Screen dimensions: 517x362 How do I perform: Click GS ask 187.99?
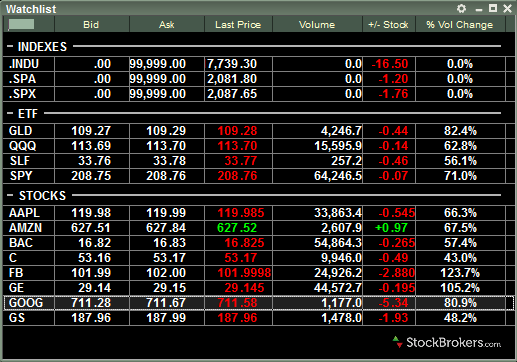tap(166, 318)
